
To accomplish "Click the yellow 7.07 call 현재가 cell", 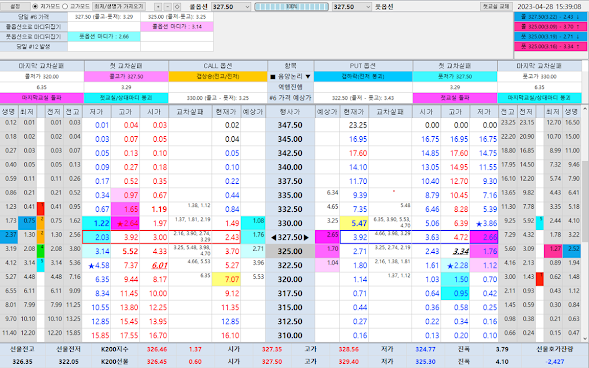I will [x=226, y=279].
